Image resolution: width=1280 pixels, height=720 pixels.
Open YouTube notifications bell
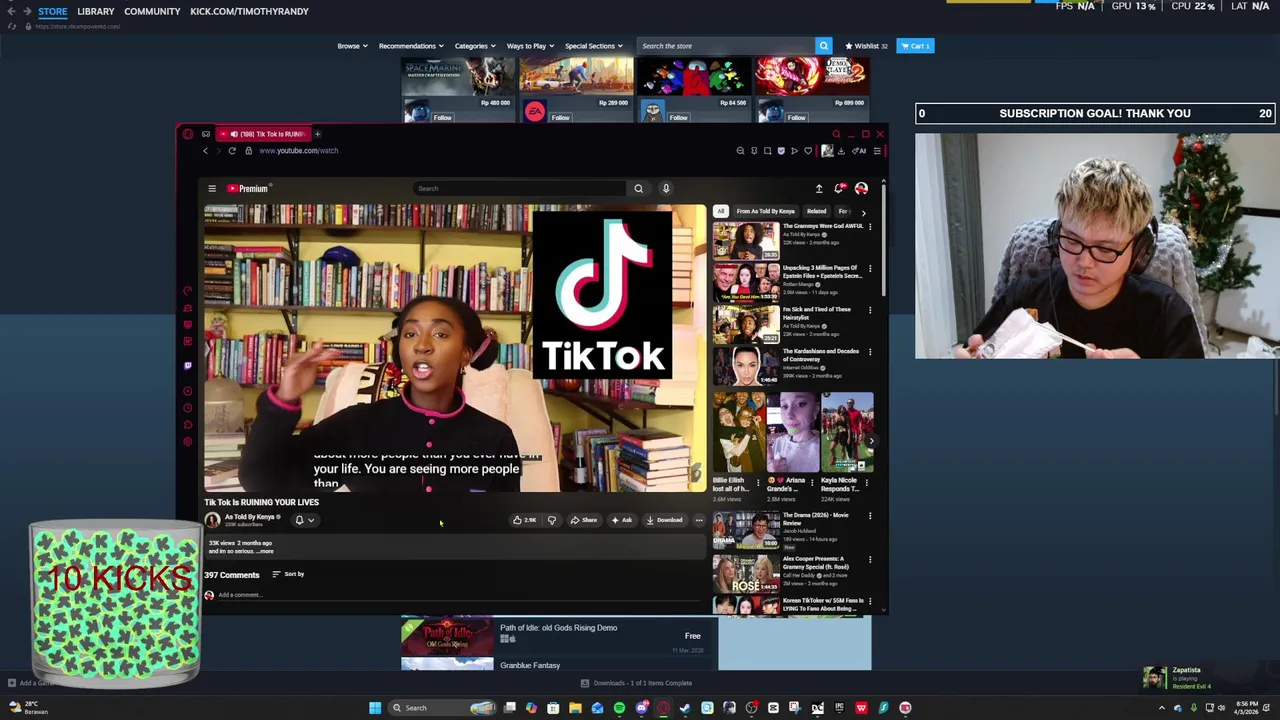[x=840, y=188]
